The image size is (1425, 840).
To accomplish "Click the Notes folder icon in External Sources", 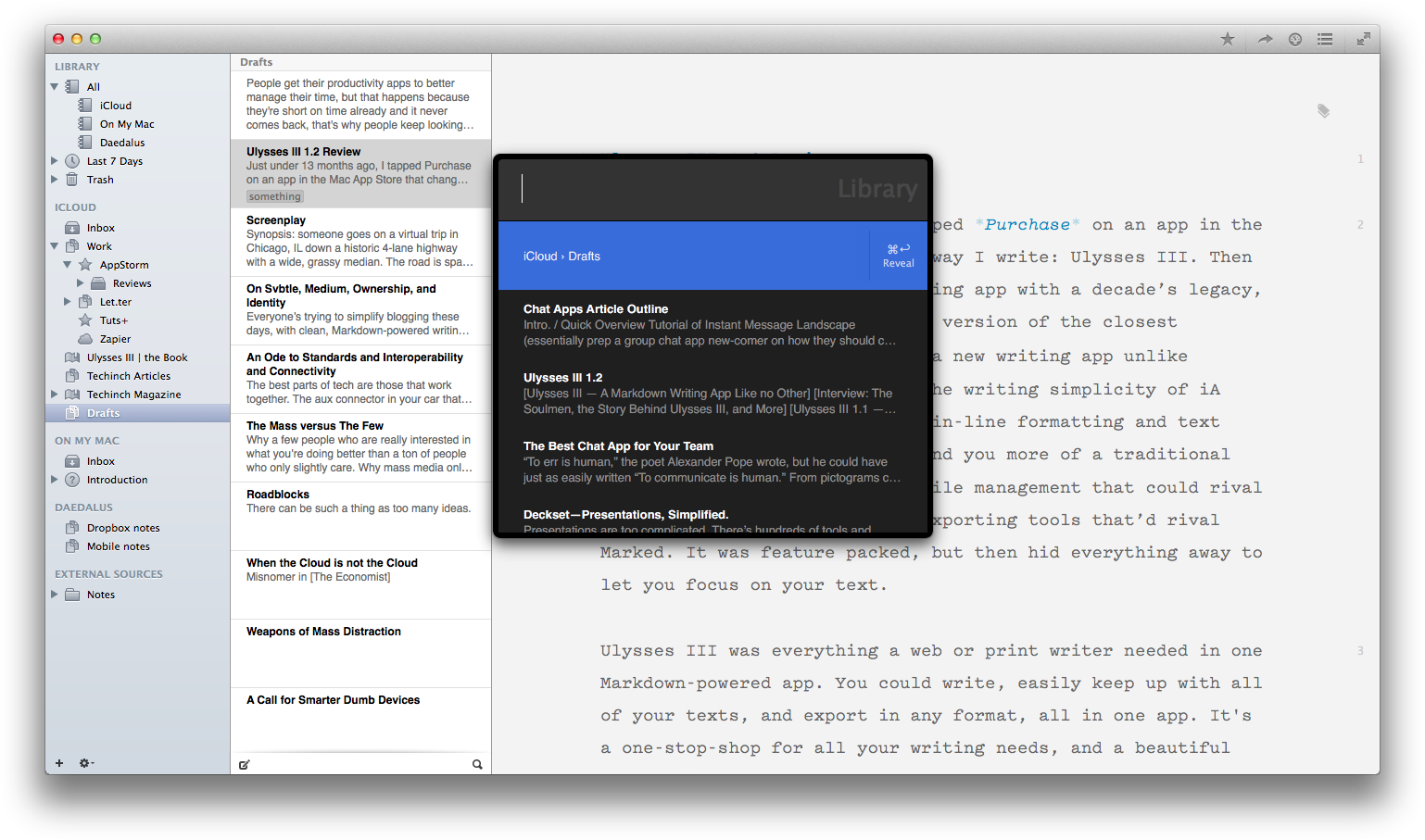I will [72, 595].
